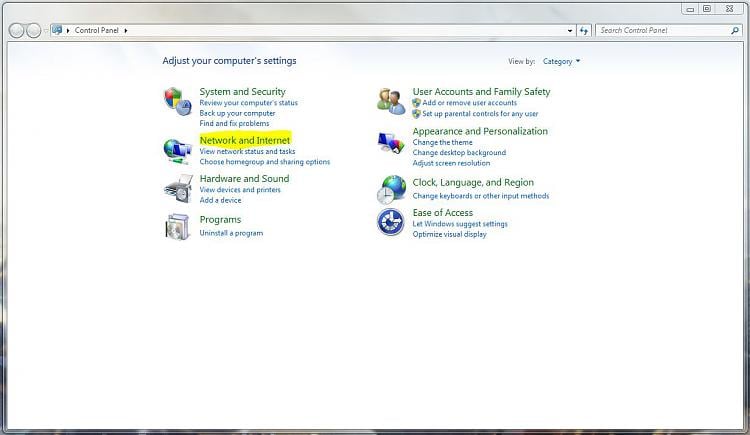Click the System and Security shield icon
Image resolution: width=750 pixels, height=435 pixels.
(177, 101)
